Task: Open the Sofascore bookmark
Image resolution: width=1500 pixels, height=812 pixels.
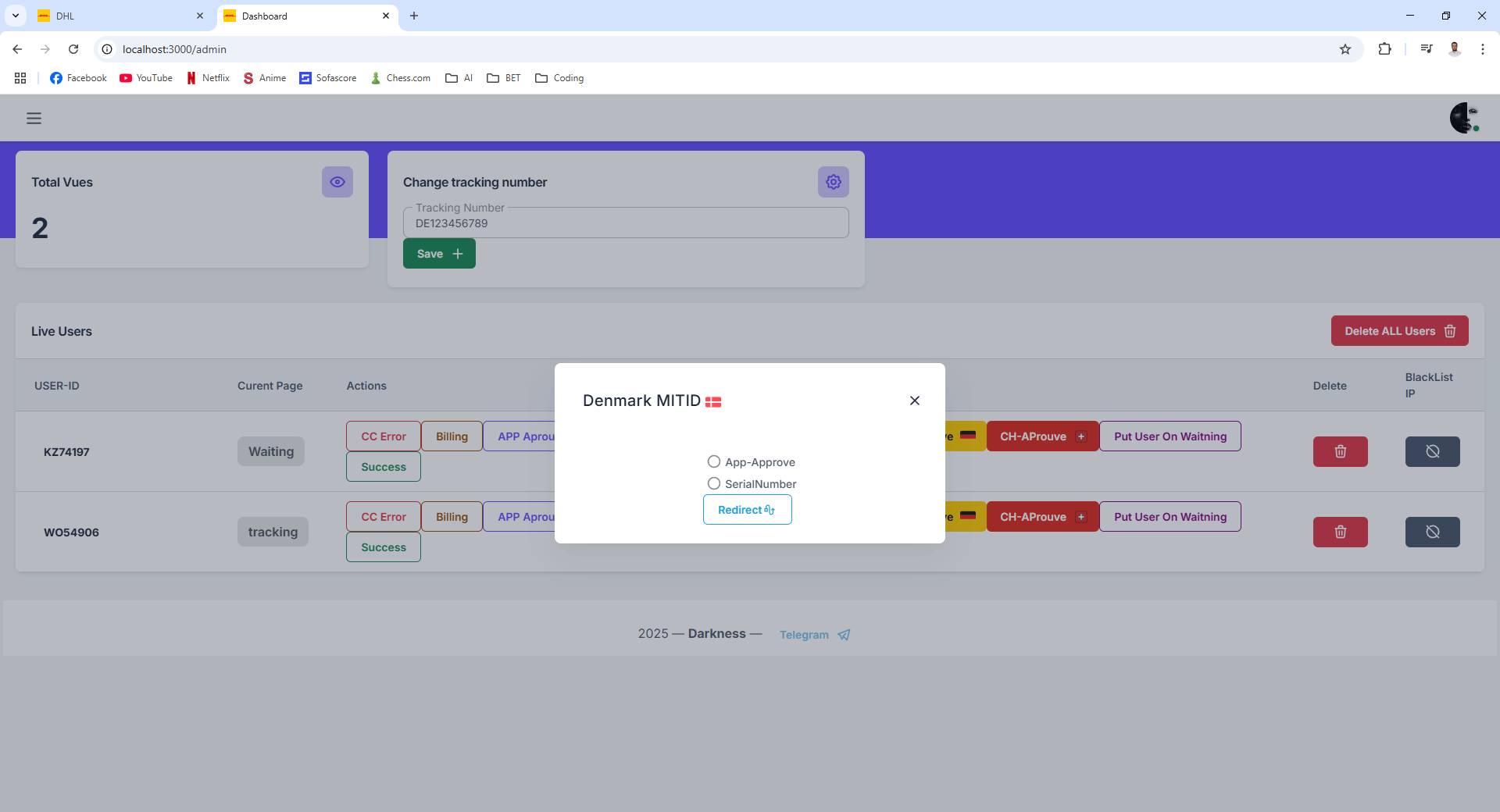Action: [x=328, y=78]
